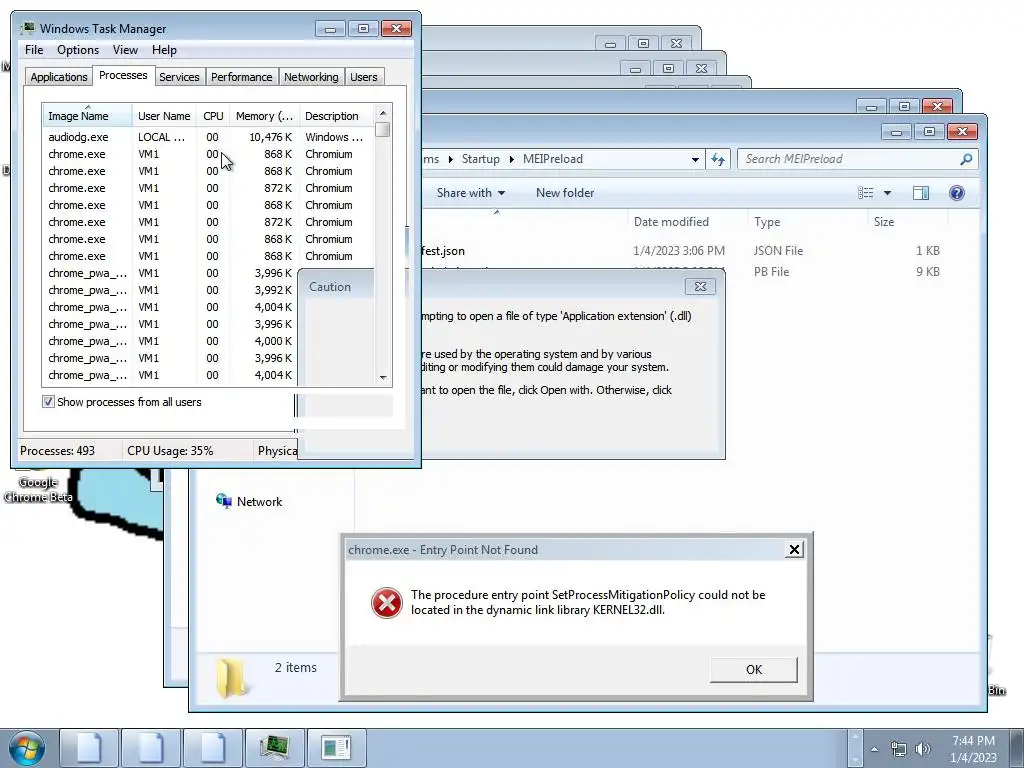Click New folder in Explorer toolbar
Screen dimensions: 1024x768
click(x=565, y=193)
